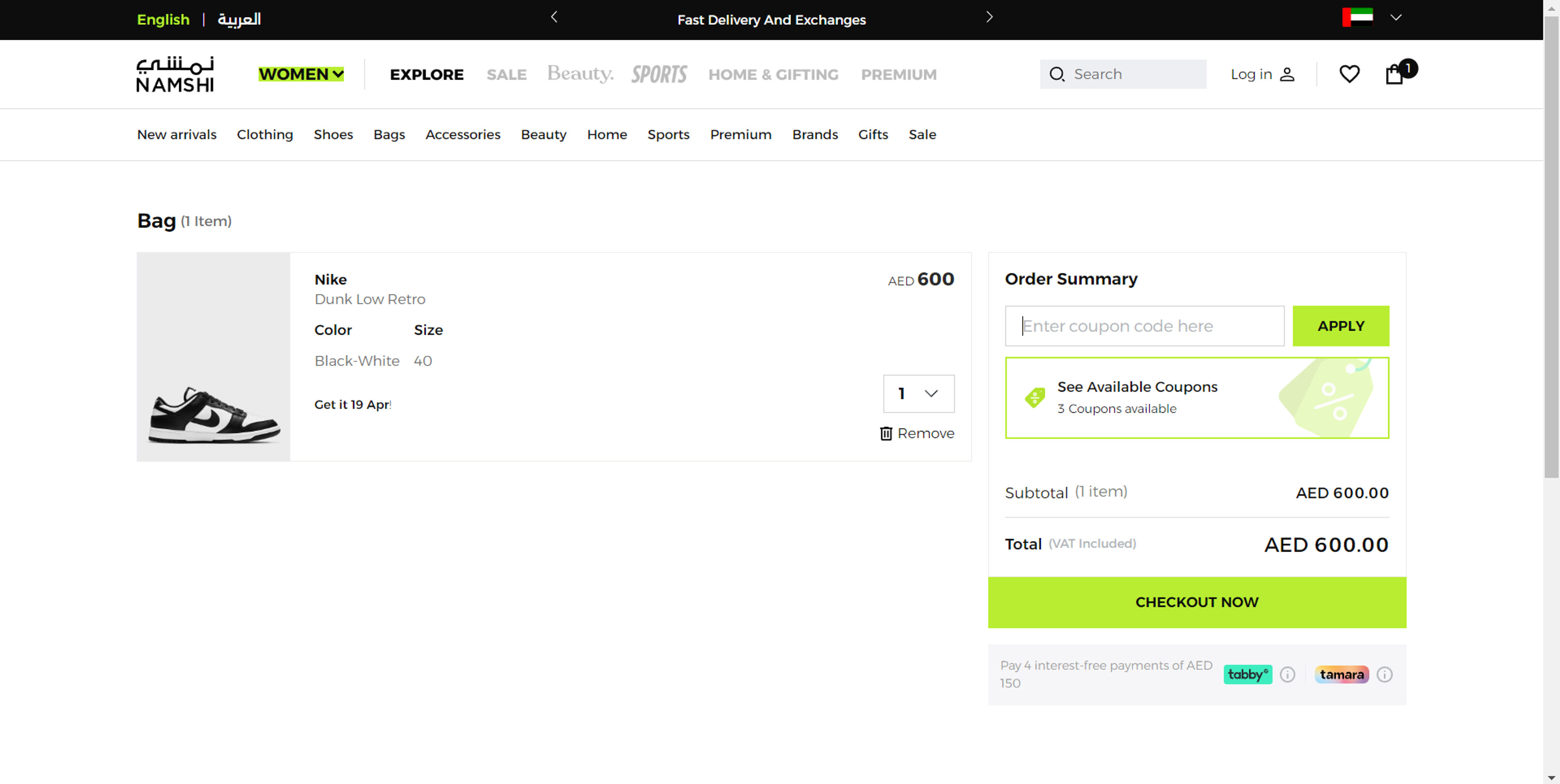Open Brands menu
The width and height of the screenshot is (1560, 784).
point(815,134)
